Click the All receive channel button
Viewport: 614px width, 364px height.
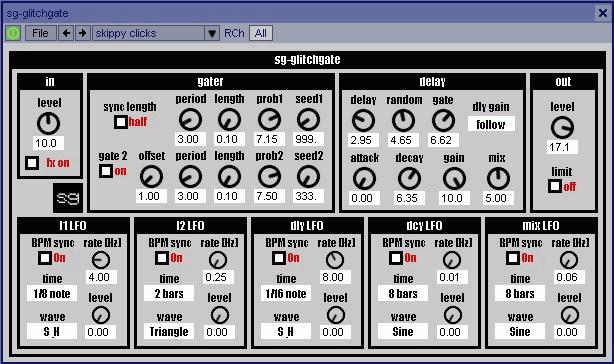(x=261, y=33)
